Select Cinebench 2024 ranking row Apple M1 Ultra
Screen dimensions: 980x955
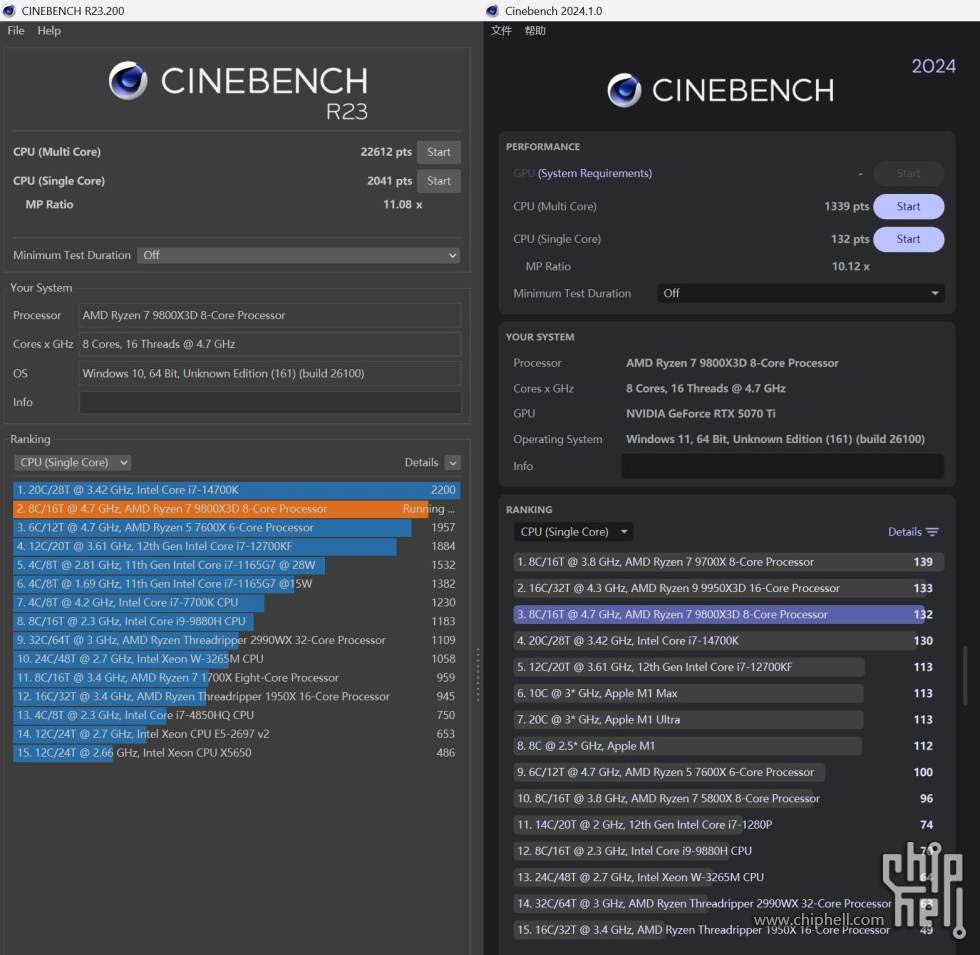(728, 719)
